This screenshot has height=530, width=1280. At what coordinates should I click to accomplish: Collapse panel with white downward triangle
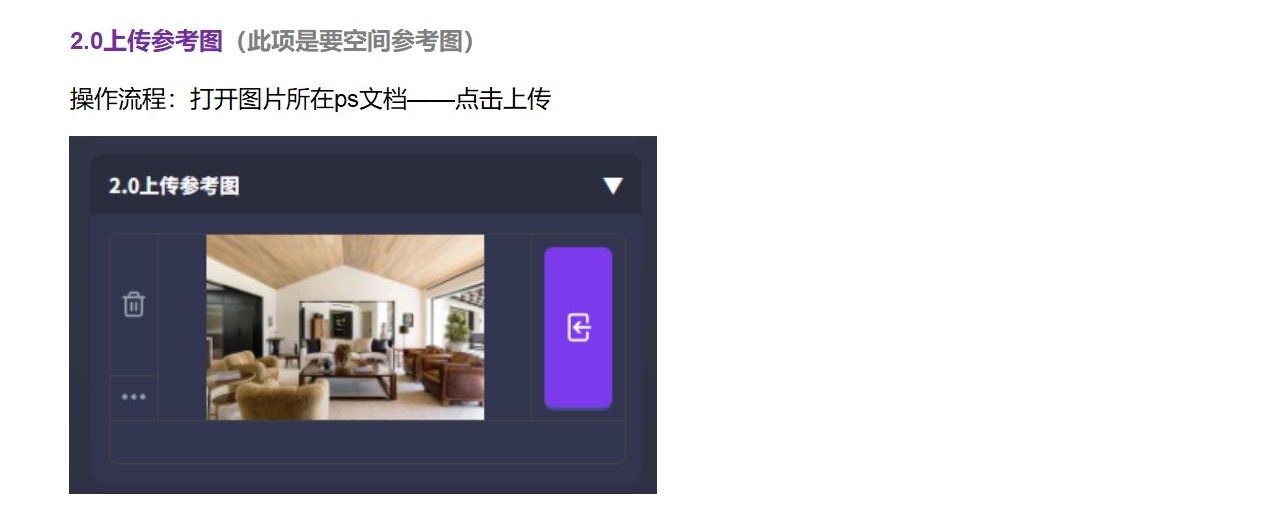point(613,186)
